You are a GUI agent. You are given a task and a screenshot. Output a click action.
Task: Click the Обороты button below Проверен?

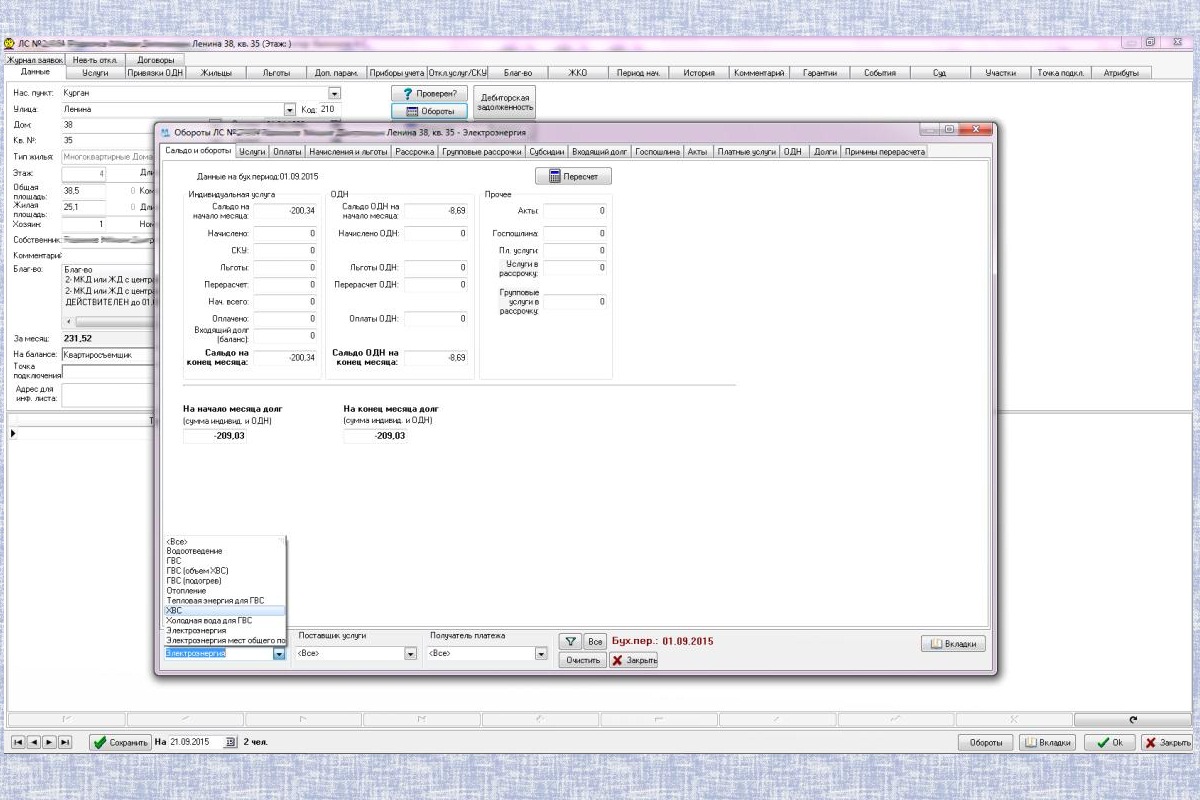click(x=429, y=111)
